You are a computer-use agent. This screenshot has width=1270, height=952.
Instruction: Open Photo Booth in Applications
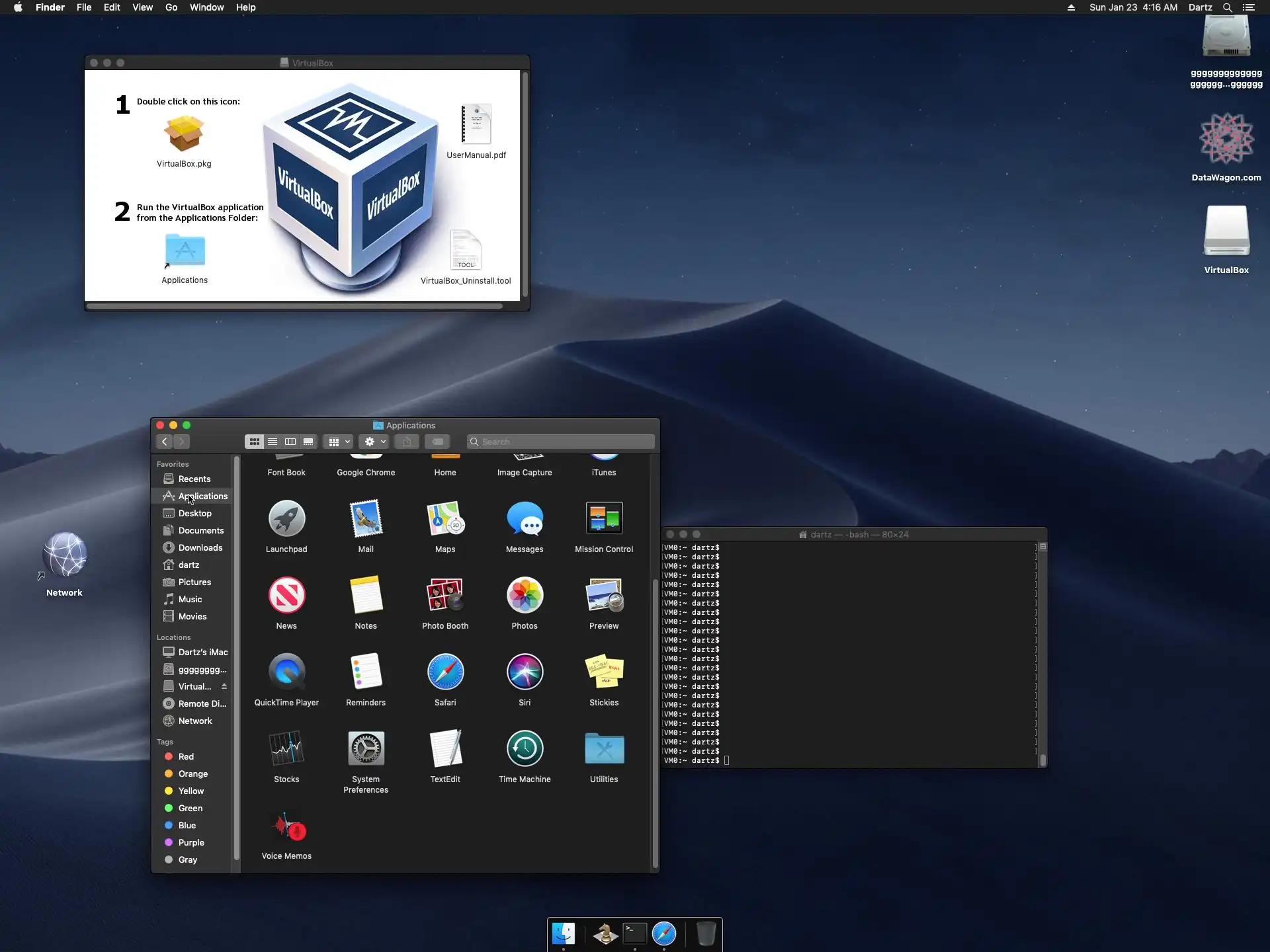pos(445,596)
